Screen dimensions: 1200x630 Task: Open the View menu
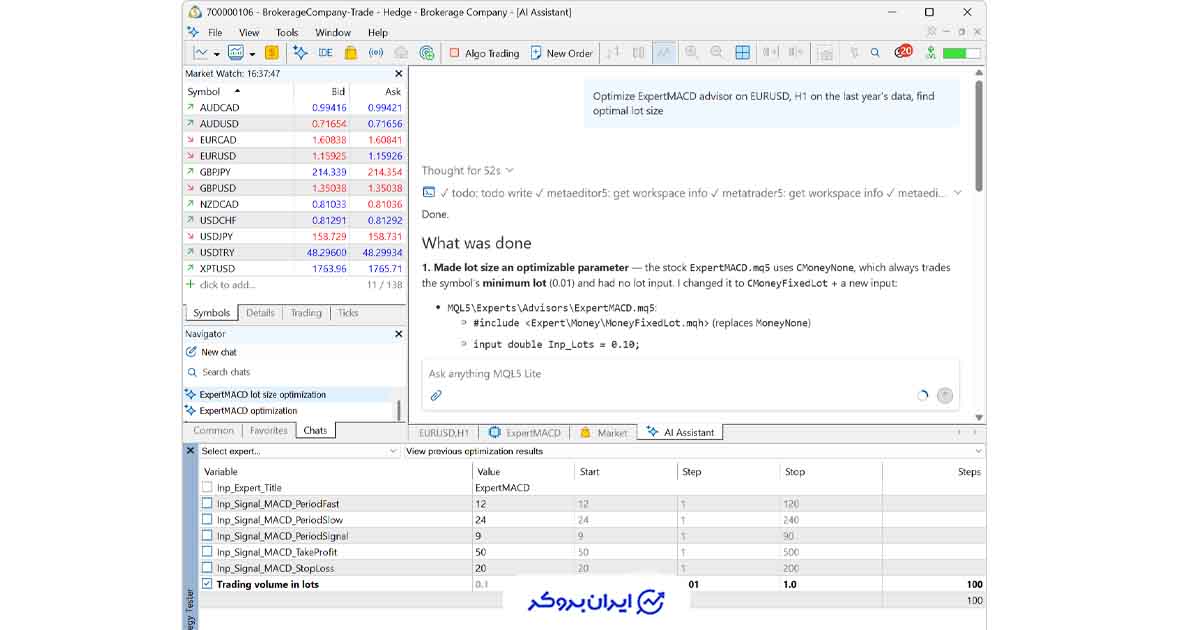tap(249, 32)
